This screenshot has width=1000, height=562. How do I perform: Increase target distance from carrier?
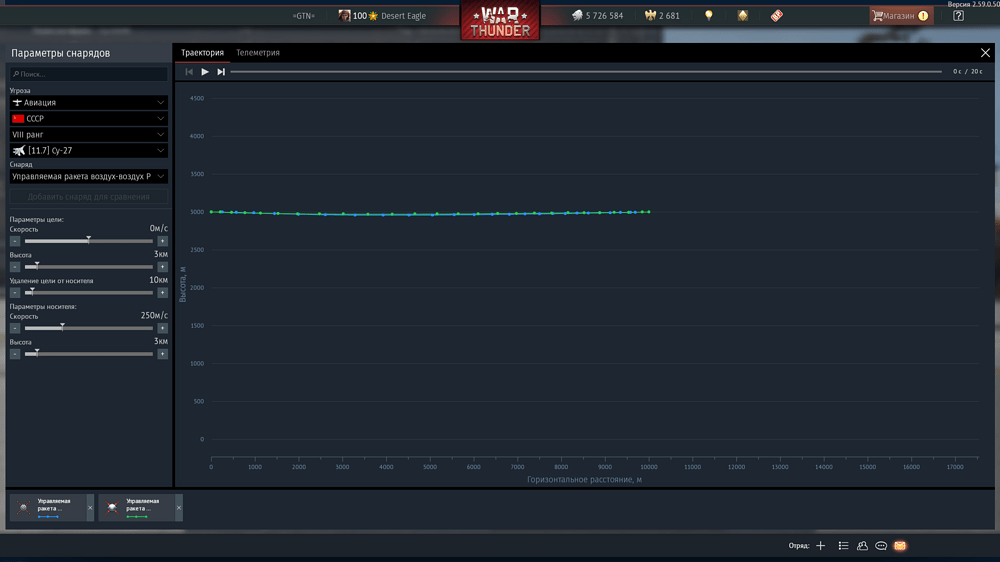163,293
